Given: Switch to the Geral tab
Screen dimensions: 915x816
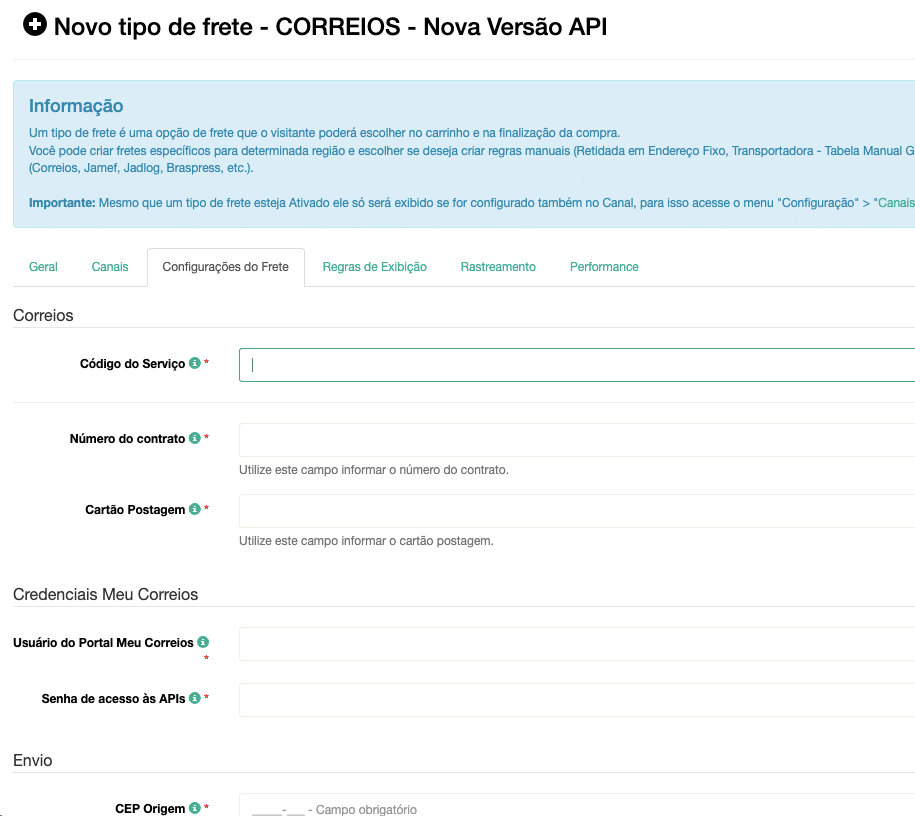Looking at the screenshot, I should tap(43, 267).
